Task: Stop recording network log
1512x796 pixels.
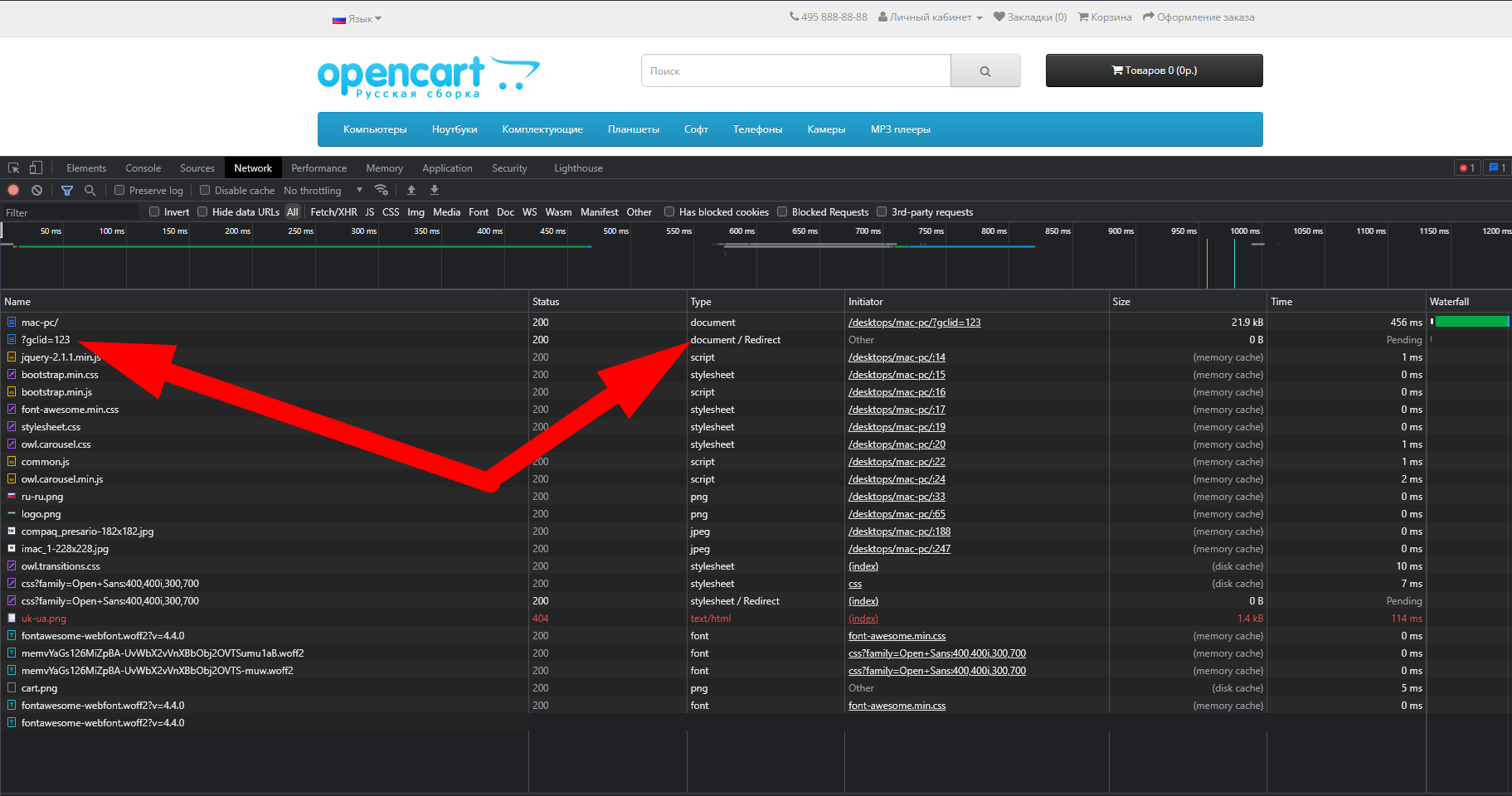Action: coord(13,190)
